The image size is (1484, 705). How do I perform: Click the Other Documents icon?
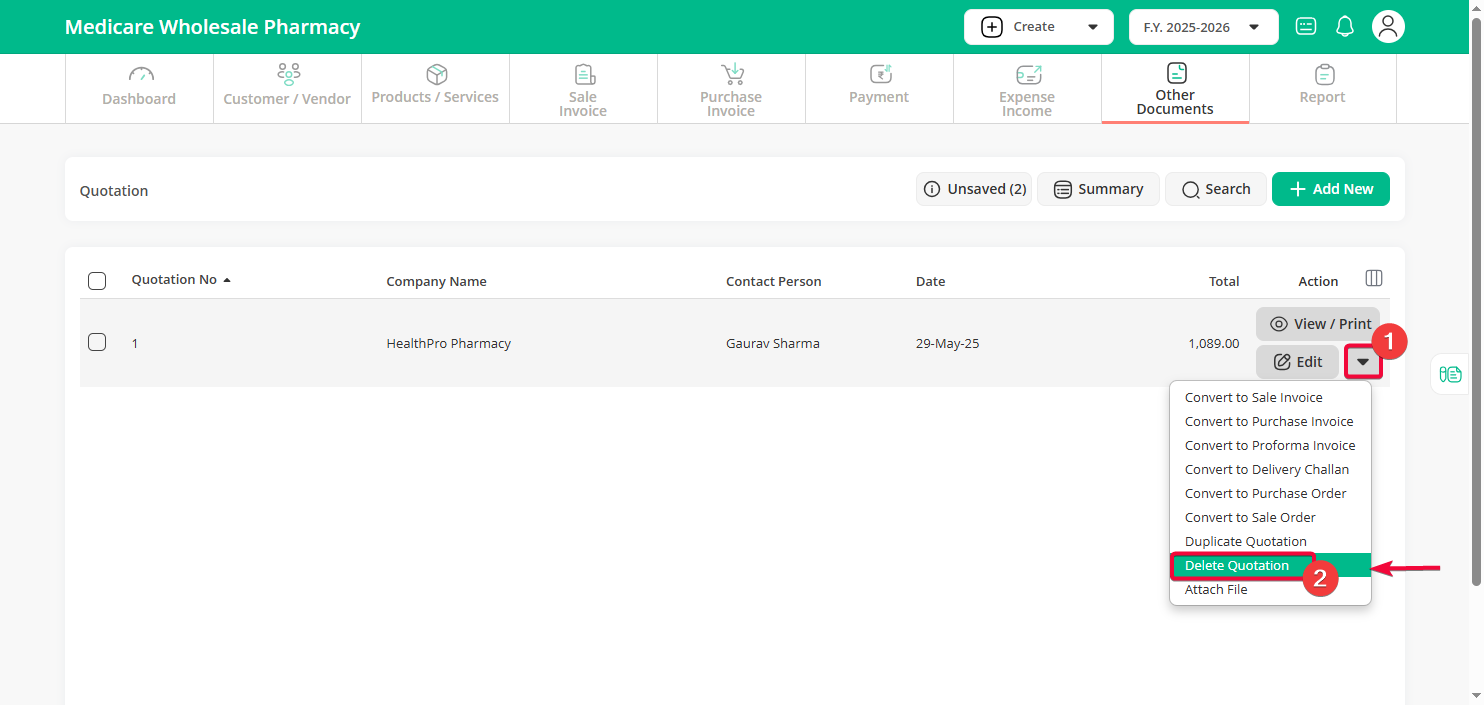click(1176, 73)
